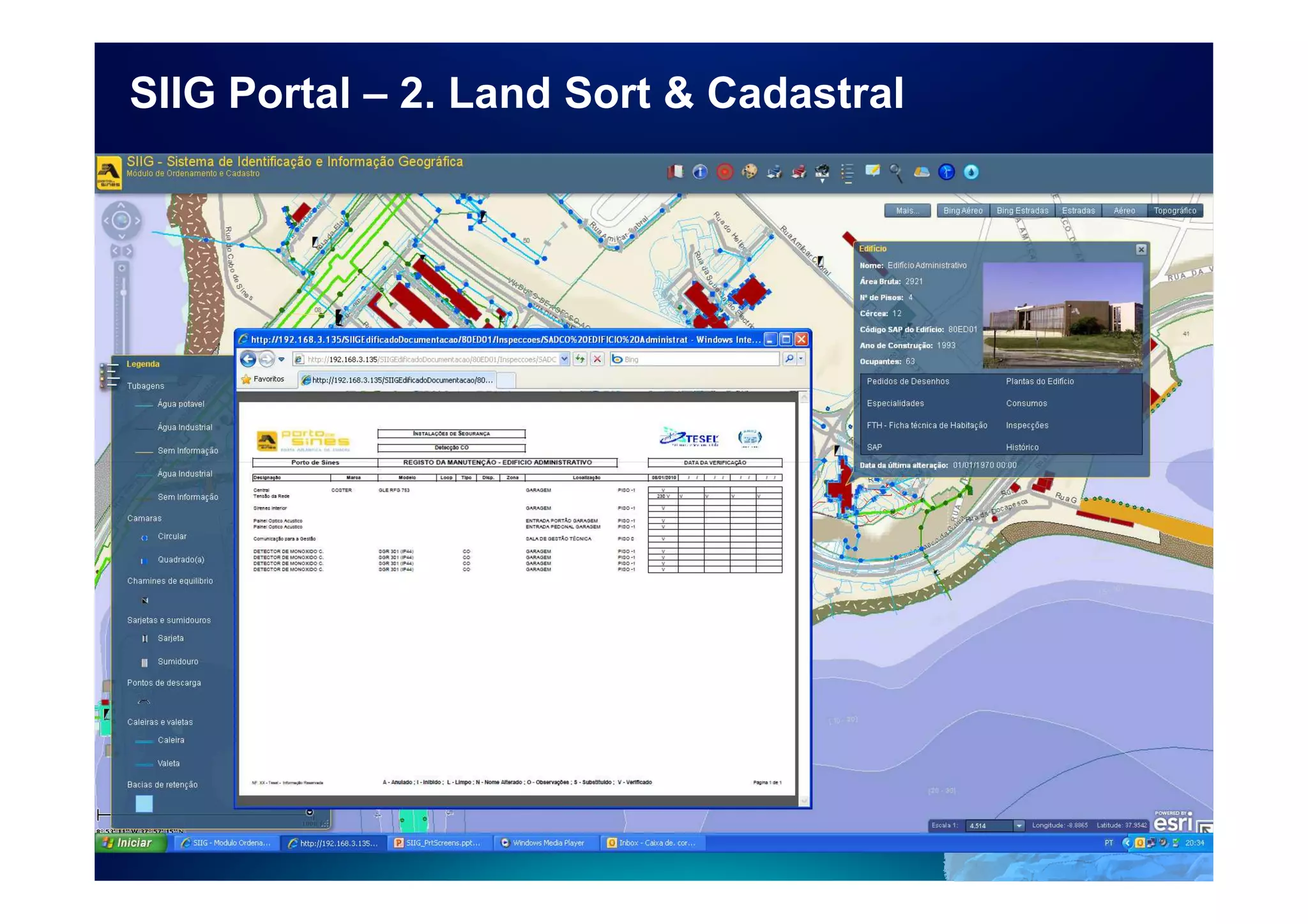Image resolution: width=1308 pixels, height=924 pixels.
Task: Close the Edifício info popup
Action: coord(1141,250)
